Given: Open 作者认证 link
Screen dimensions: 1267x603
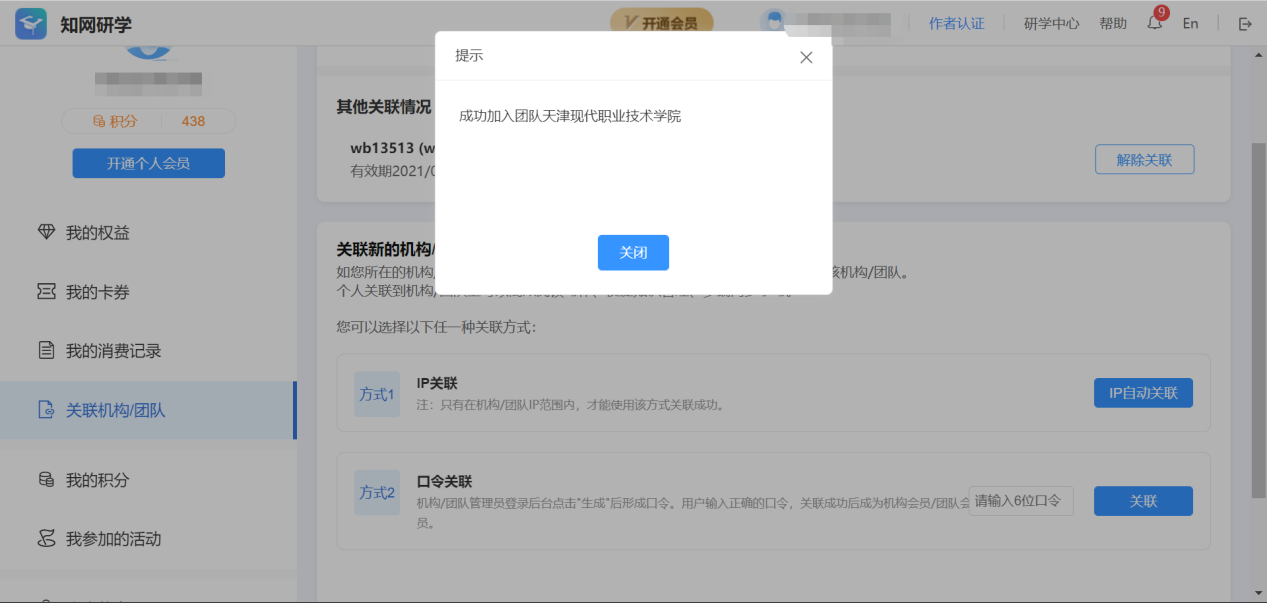Looking at the screenshot, I should 956,23.
